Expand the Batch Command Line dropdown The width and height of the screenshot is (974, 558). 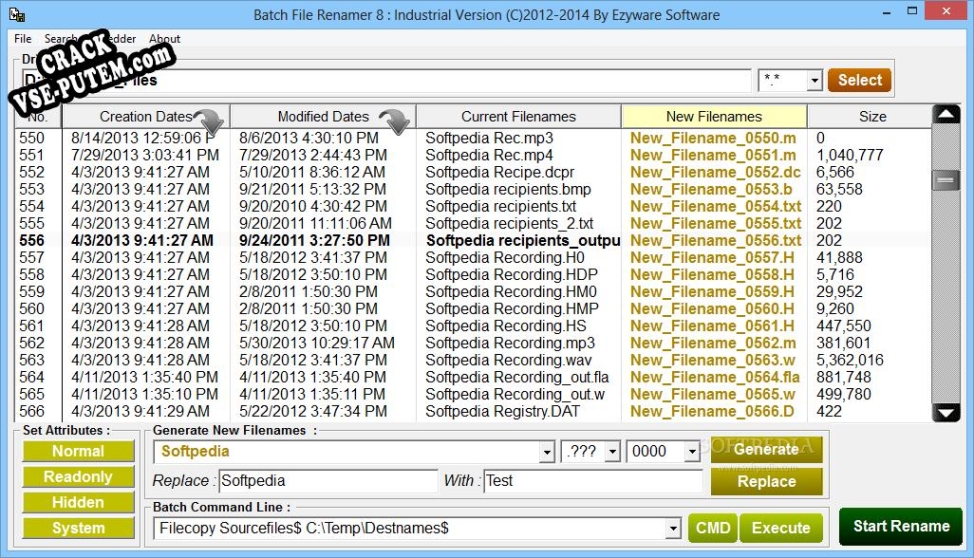coord(673,529)
